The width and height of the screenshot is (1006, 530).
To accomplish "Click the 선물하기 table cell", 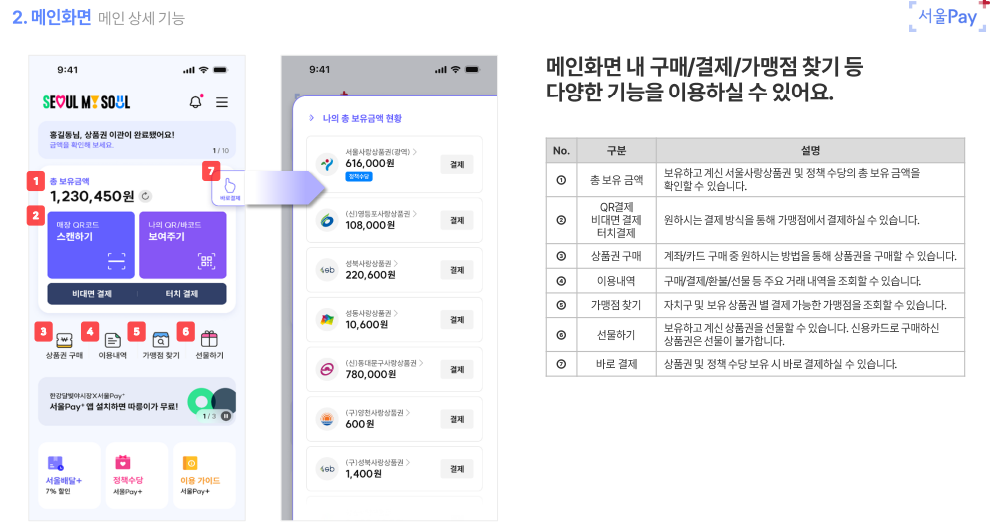I will [x=616, y=334].
